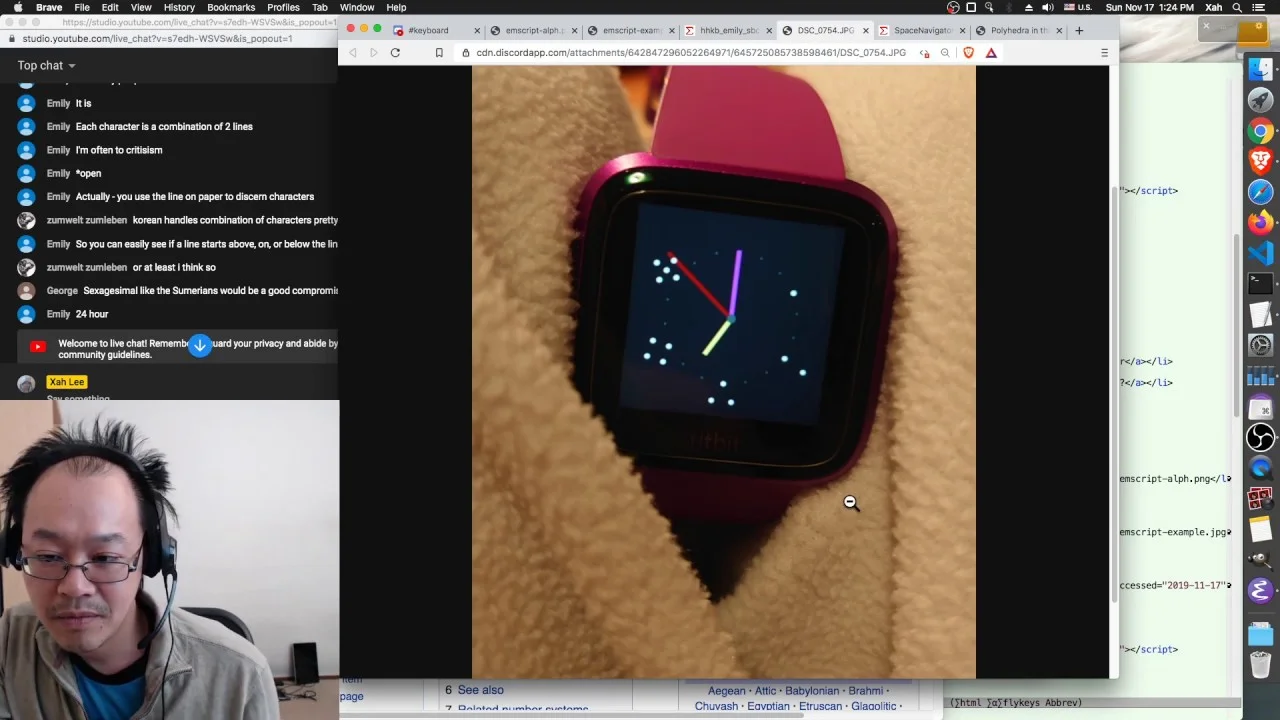Viewport: 1280px width, 720px height.
Task: Open Spotlight search in the menu bar
Action: click(x=1238, y=7)
